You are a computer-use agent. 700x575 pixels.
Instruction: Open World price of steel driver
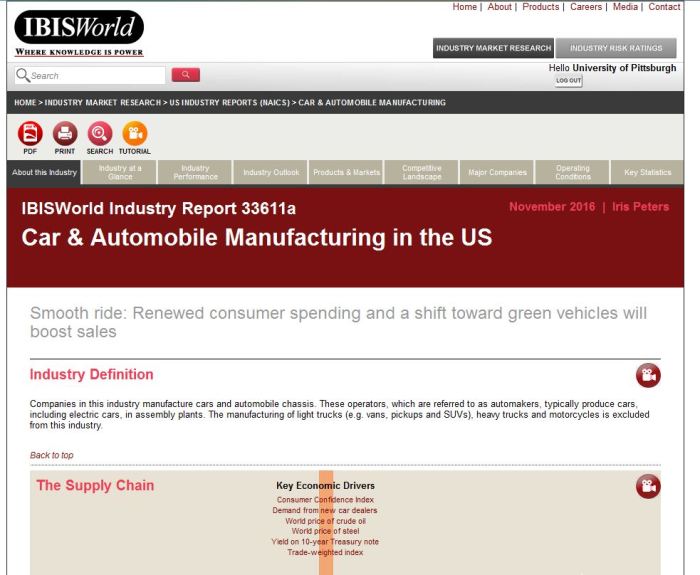(325, 531)
